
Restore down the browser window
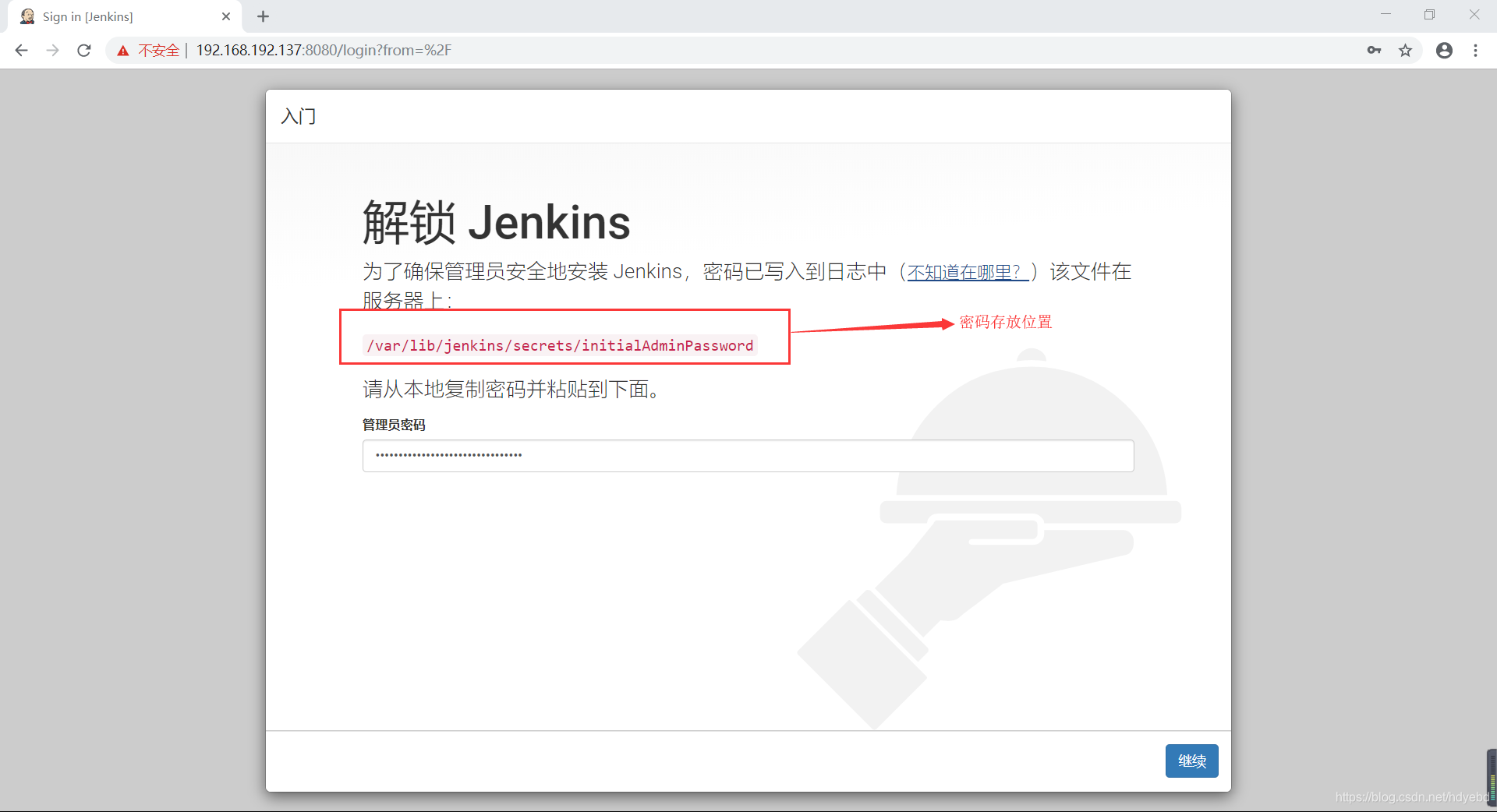click(1429, 15)
